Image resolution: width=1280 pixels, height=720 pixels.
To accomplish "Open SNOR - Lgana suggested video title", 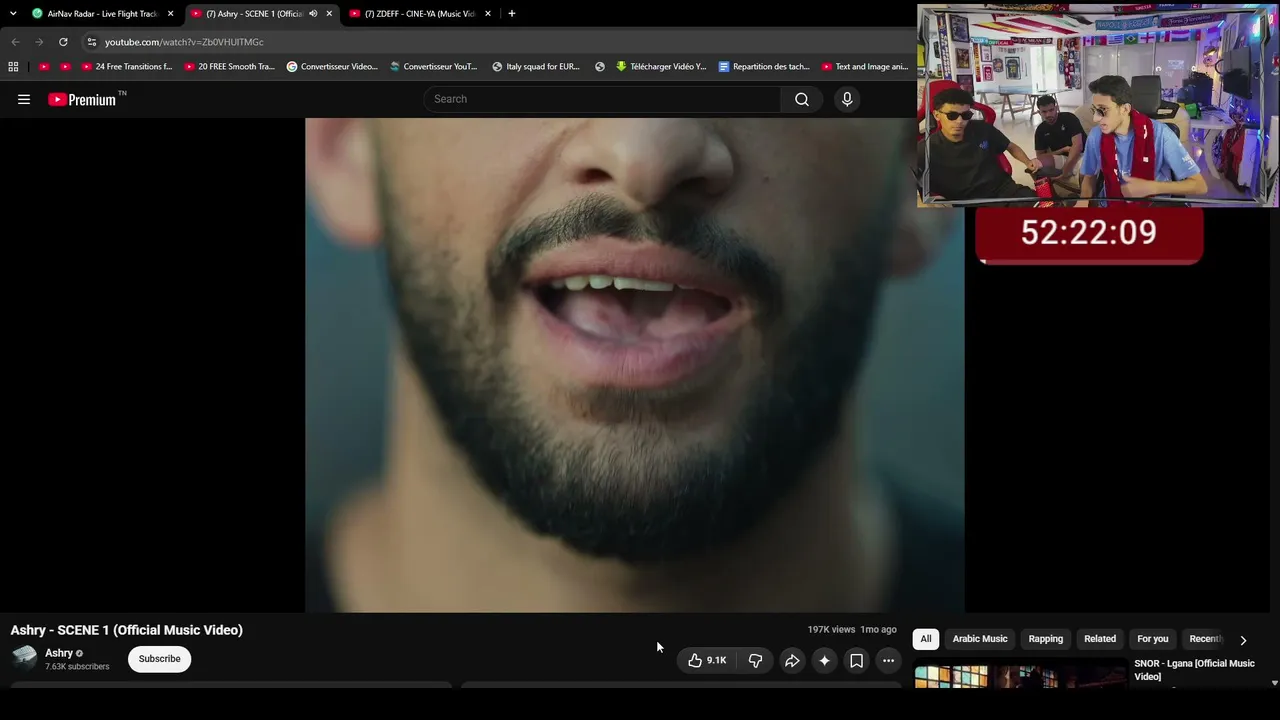I will click(1194, 670).
